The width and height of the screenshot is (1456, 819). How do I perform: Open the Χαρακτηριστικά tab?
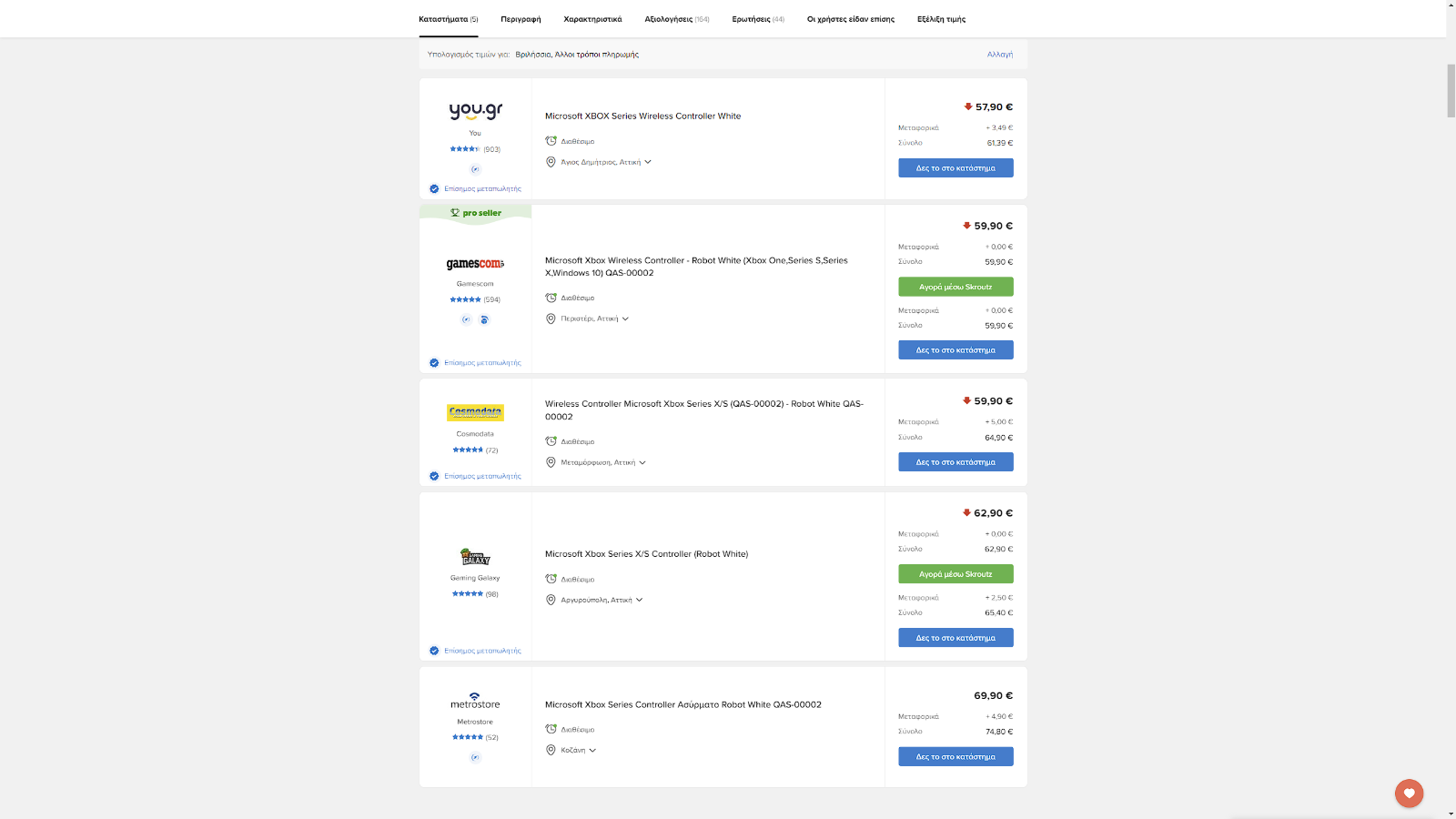coord(592,19)
